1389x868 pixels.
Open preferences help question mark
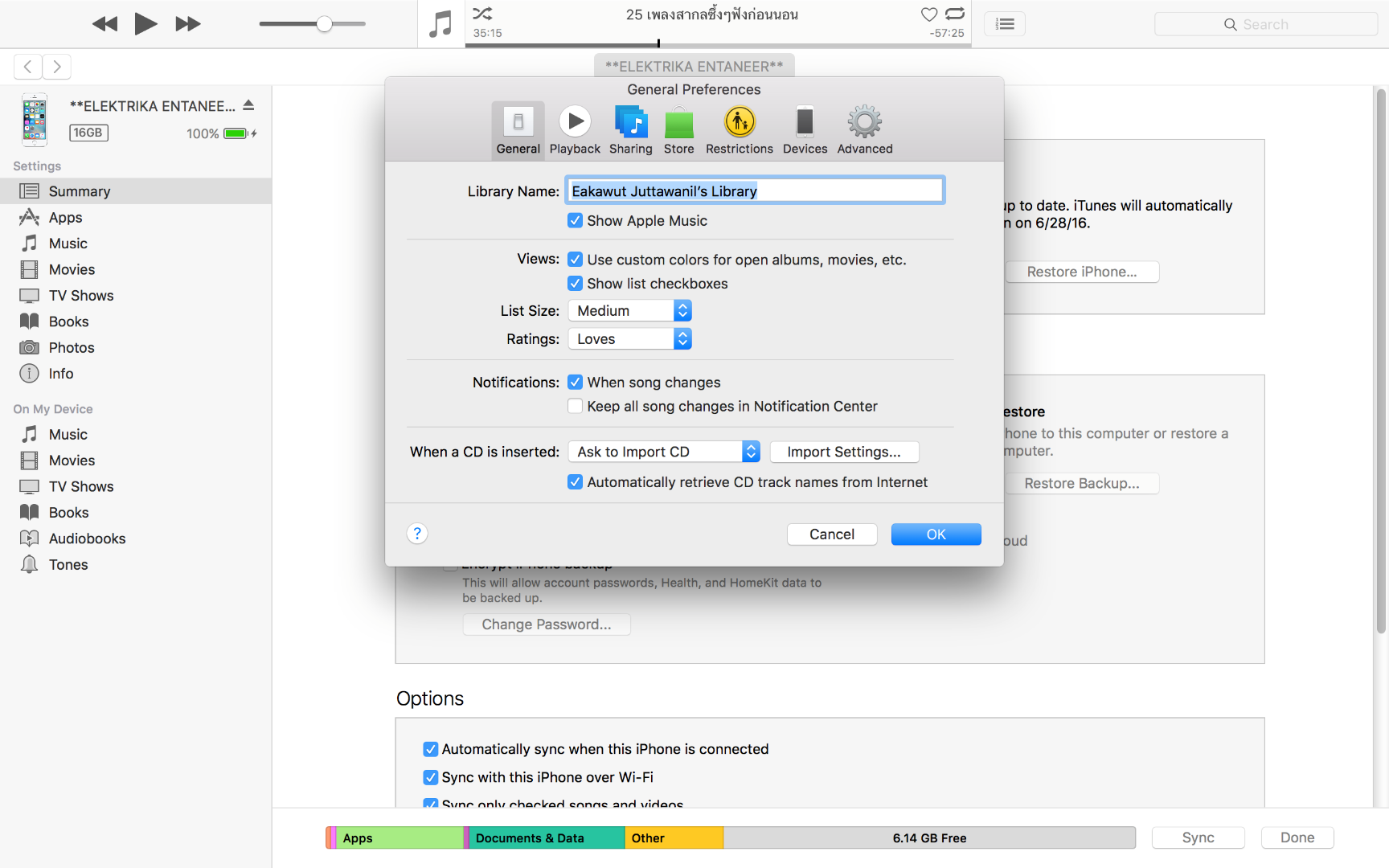(417, 534)
